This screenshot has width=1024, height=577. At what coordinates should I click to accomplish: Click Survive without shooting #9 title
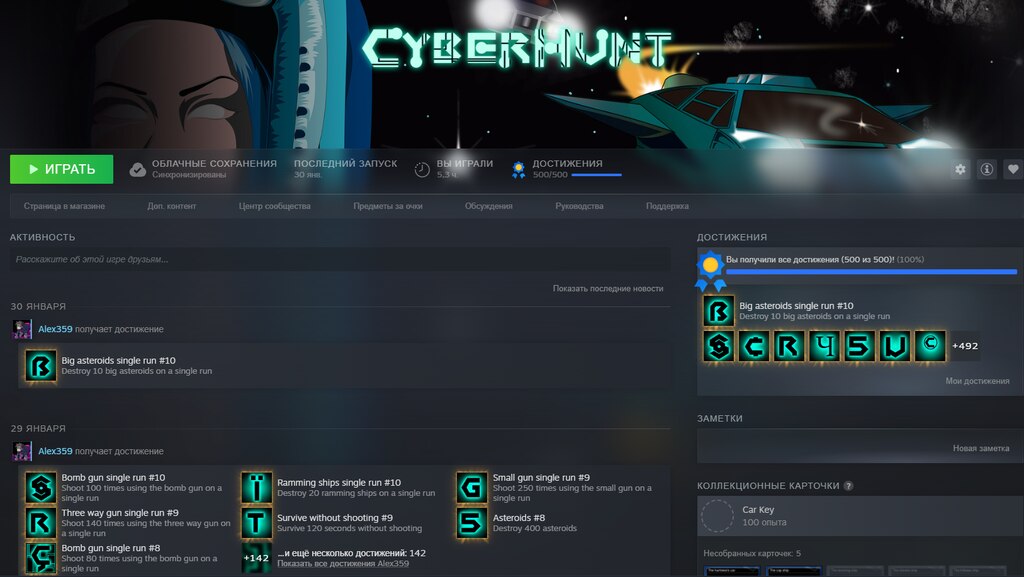point(335,518)
